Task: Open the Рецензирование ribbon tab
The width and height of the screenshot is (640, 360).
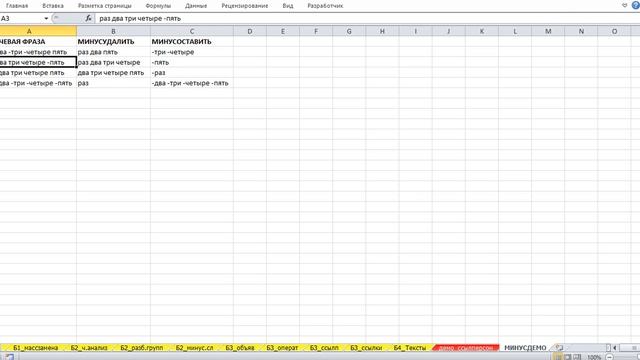Action: (245, 6)
